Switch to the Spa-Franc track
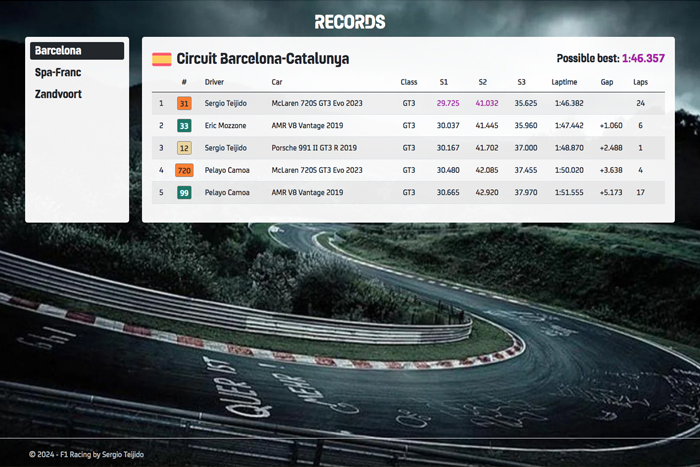The height and width of the screenshot is (467, 700). [58, 72]
